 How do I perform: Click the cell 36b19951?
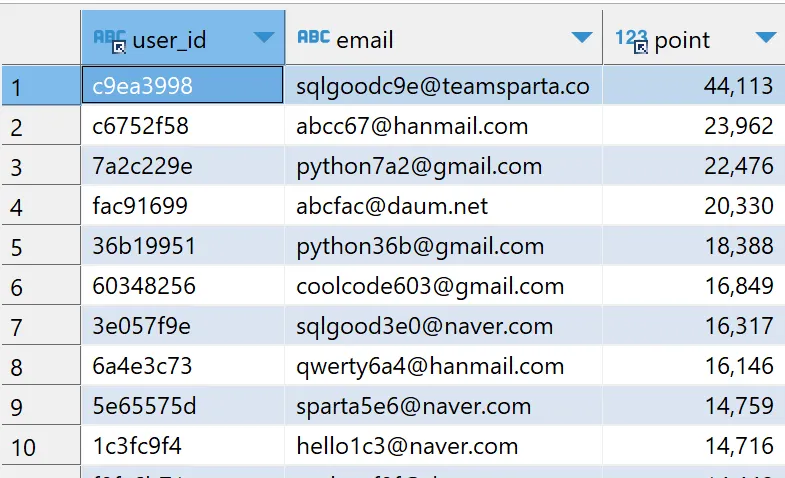click(183, 246)
